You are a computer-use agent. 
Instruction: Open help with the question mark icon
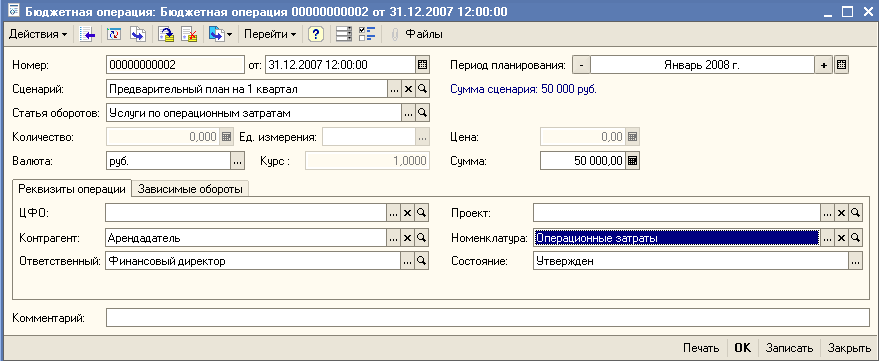point(316,34)
